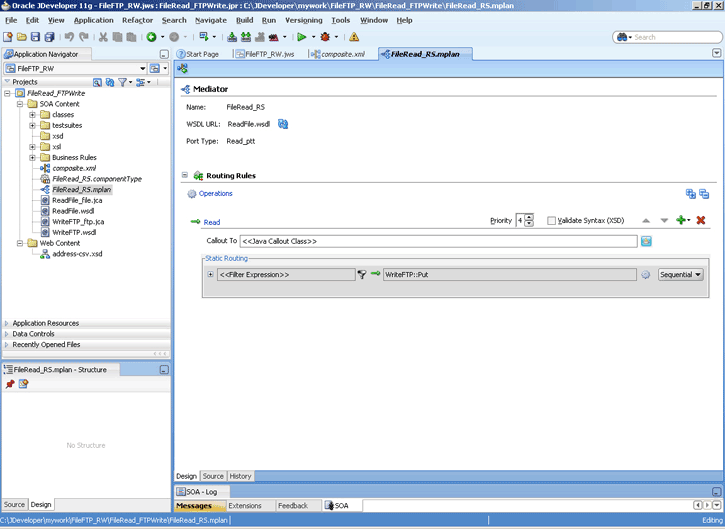
Task: Open the Extensions log tab
Action: pos(245,506)
